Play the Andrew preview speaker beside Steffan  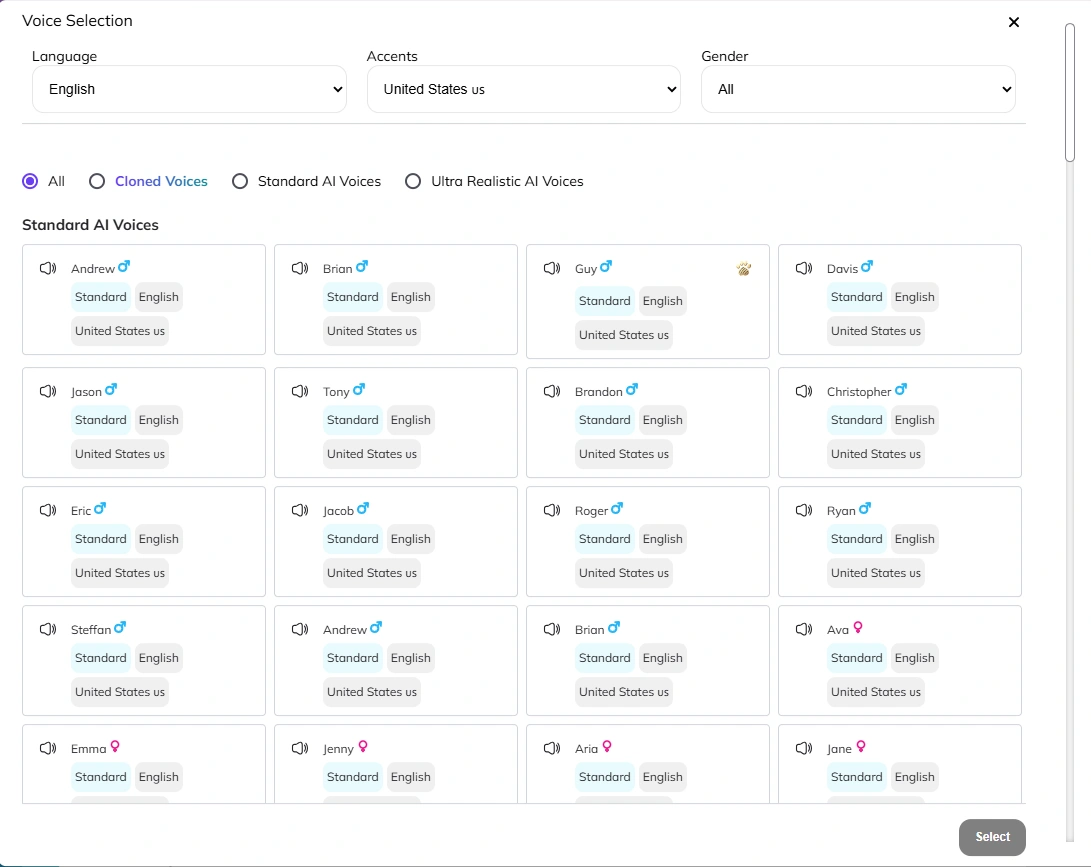[x=300, y=630]
